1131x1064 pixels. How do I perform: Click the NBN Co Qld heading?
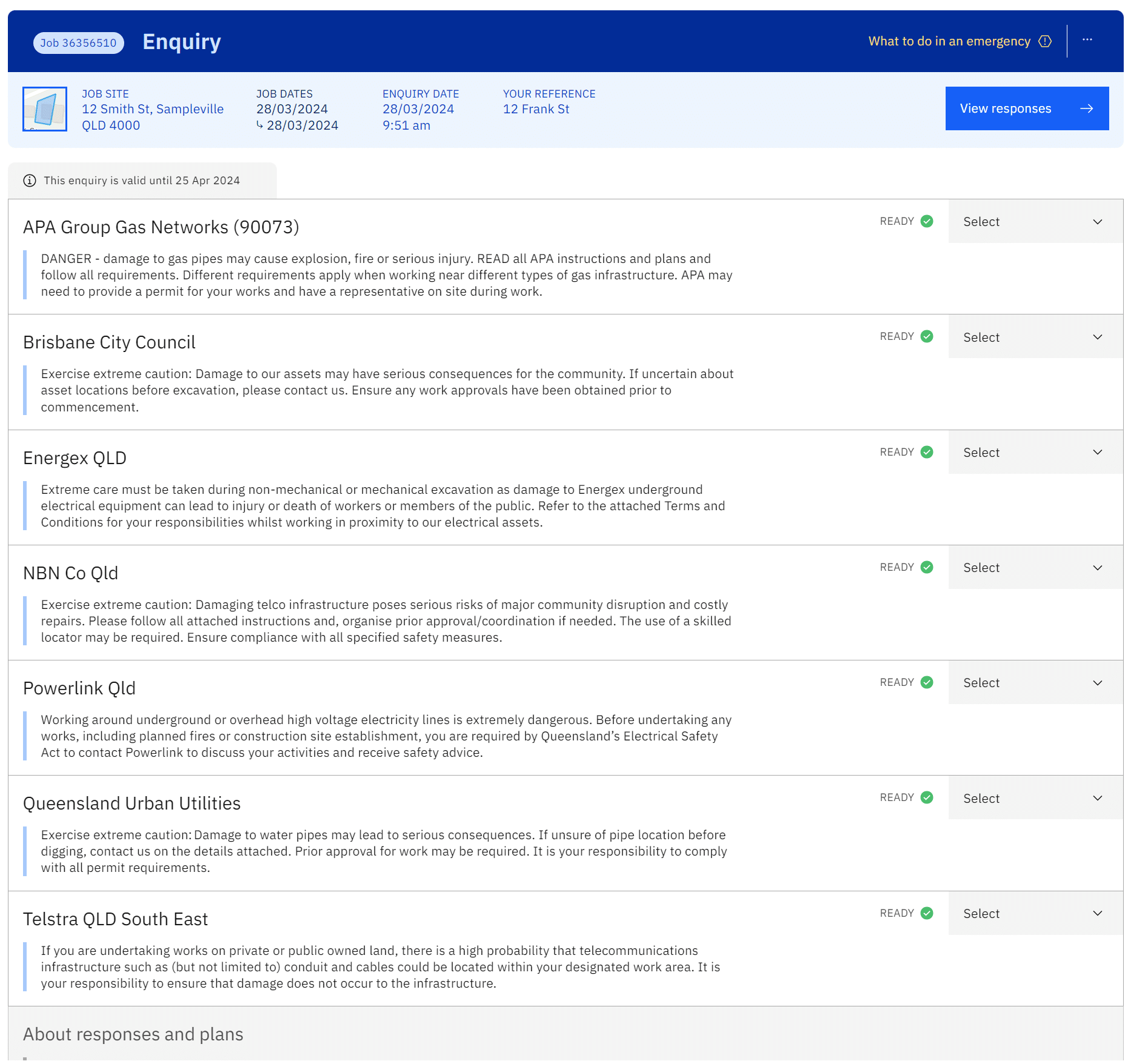[70, 573]
